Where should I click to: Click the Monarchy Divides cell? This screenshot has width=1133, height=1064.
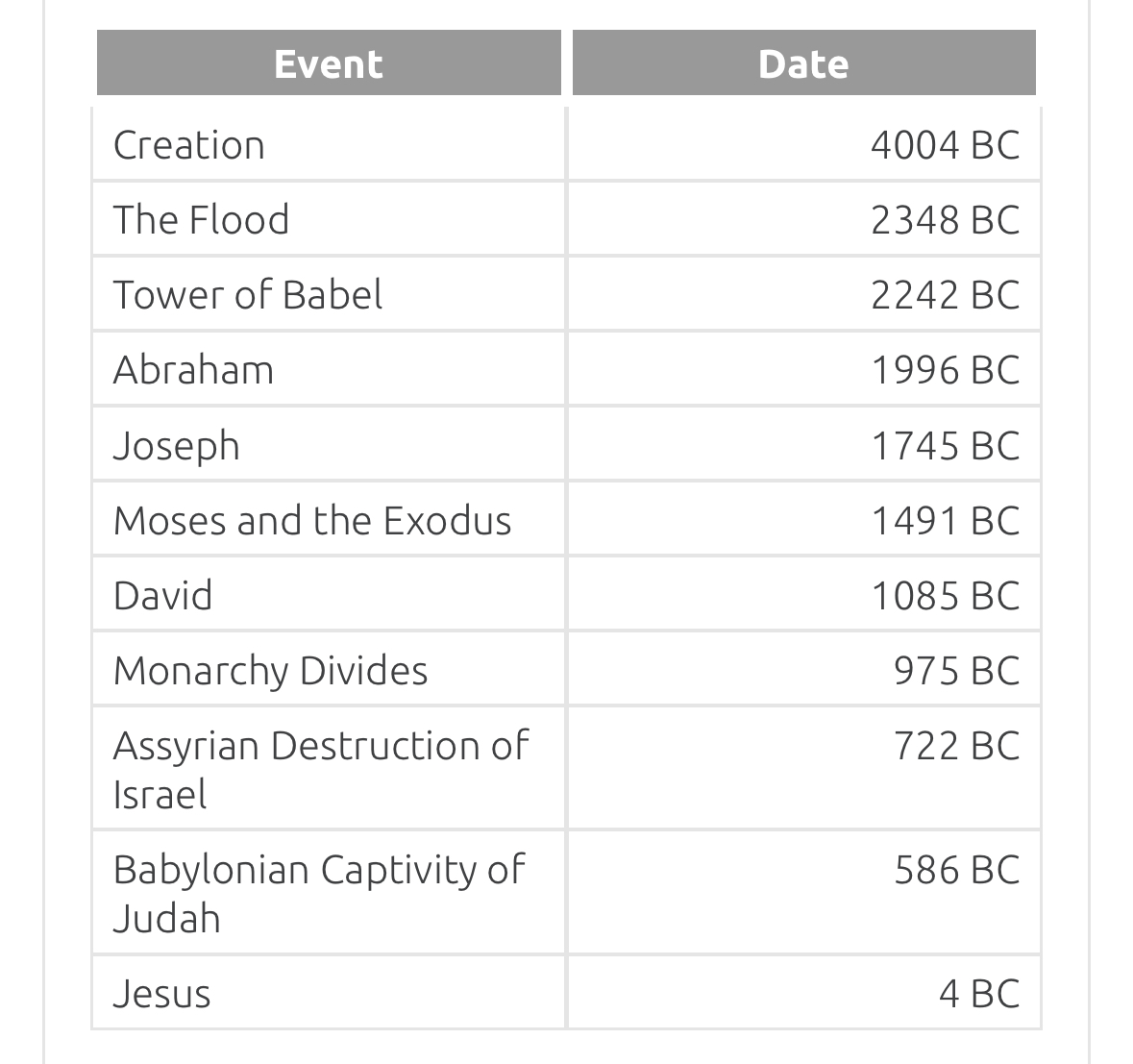click(329, 670)
